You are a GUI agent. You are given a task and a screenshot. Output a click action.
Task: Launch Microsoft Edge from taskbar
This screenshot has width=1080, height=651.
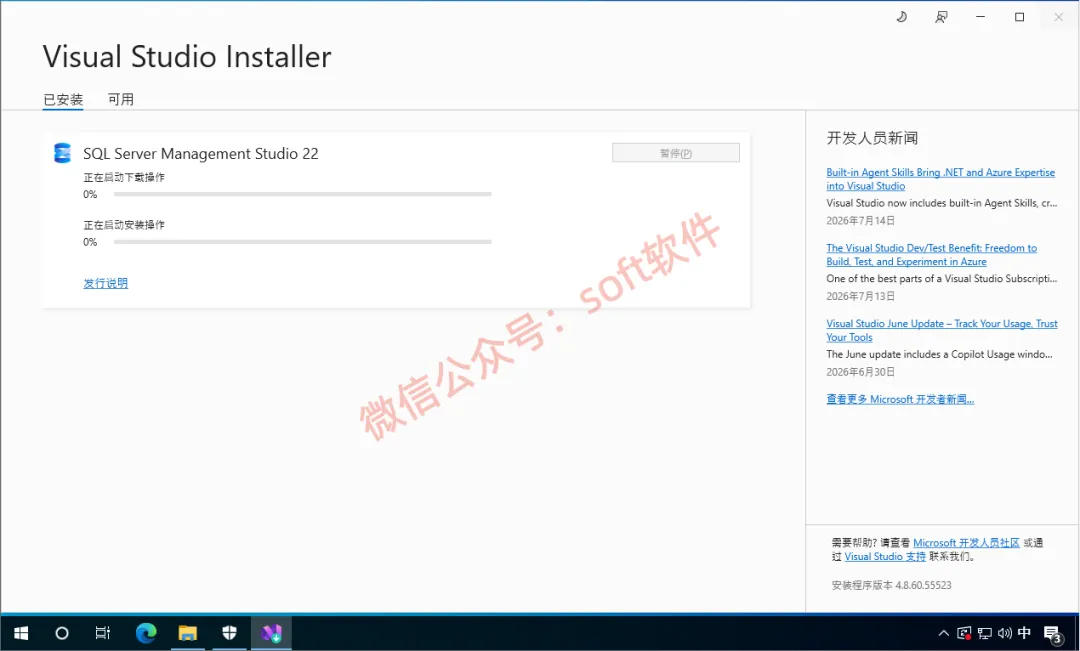click(x=146, y=633)
